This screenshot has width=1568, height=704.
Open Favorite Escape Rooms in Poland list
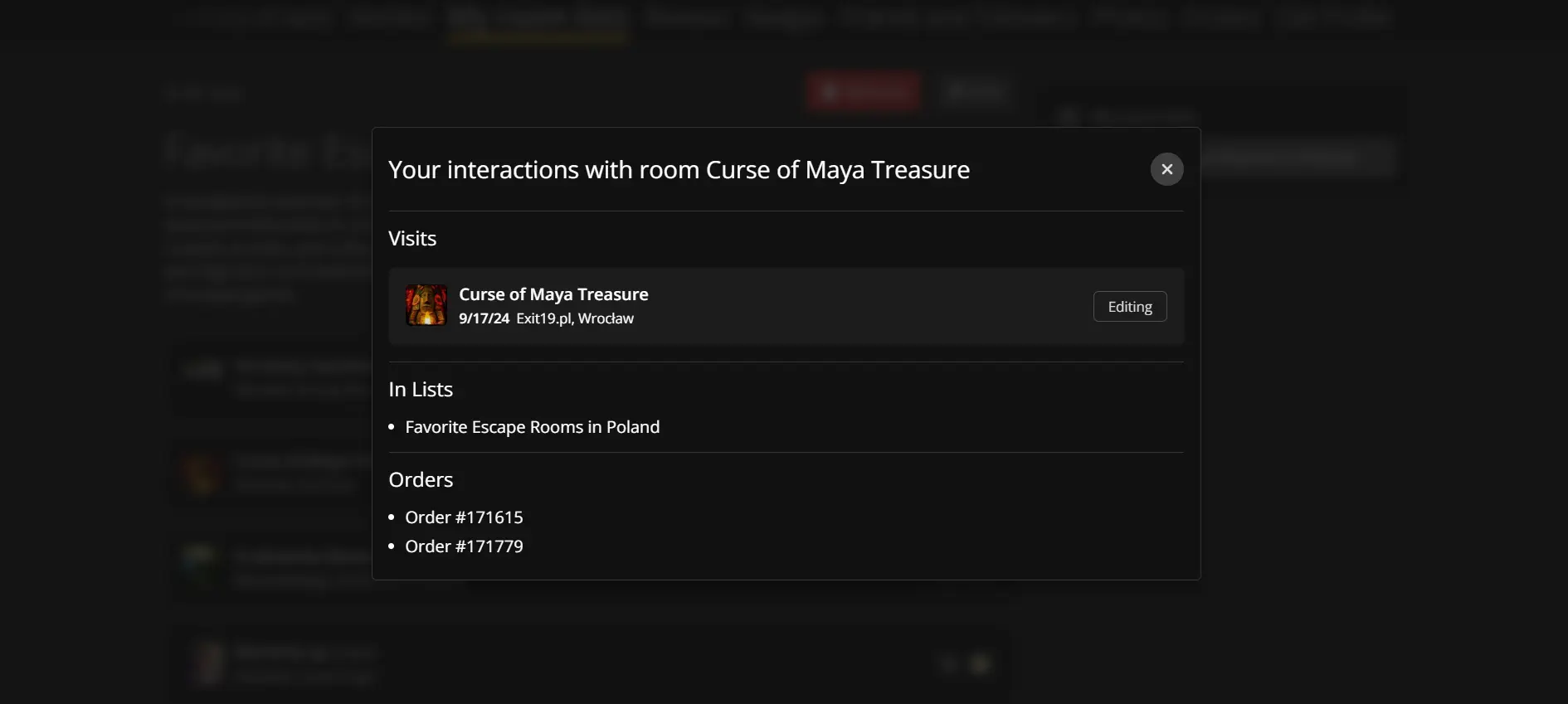tap(532, 427)
